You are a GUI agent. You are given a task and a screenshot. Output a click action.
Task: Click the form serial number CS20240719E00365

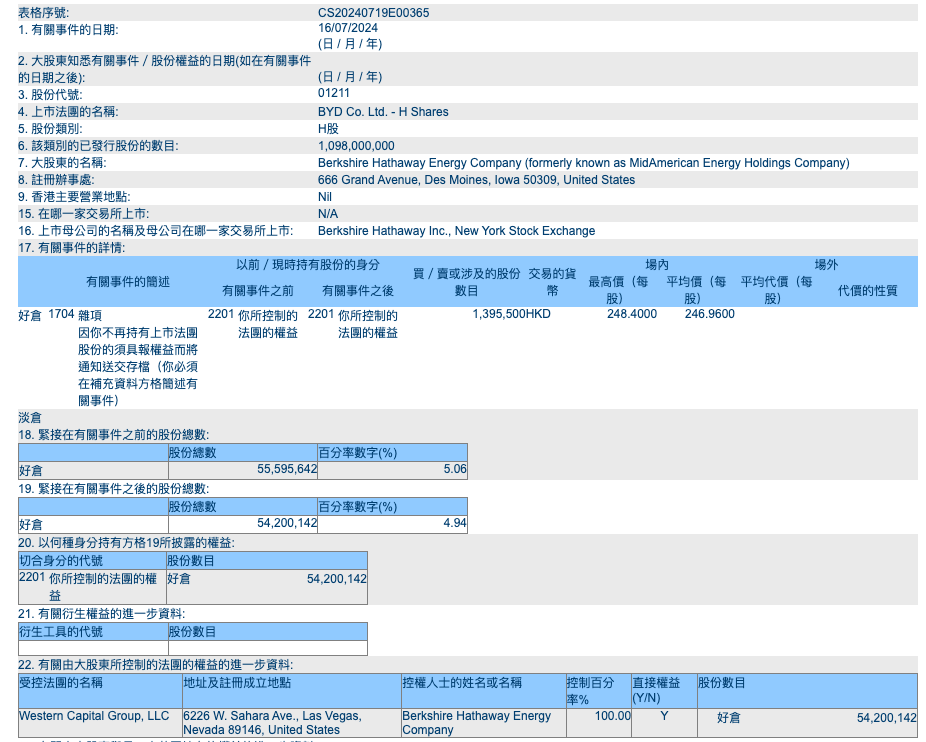click(374, 13)
